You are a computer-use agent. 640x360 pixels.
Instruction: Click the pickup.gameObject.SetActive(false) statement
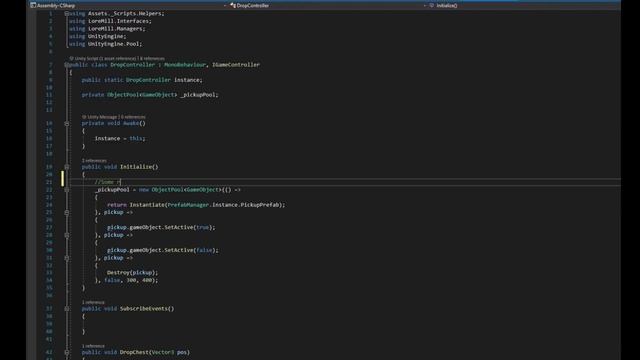162,250
